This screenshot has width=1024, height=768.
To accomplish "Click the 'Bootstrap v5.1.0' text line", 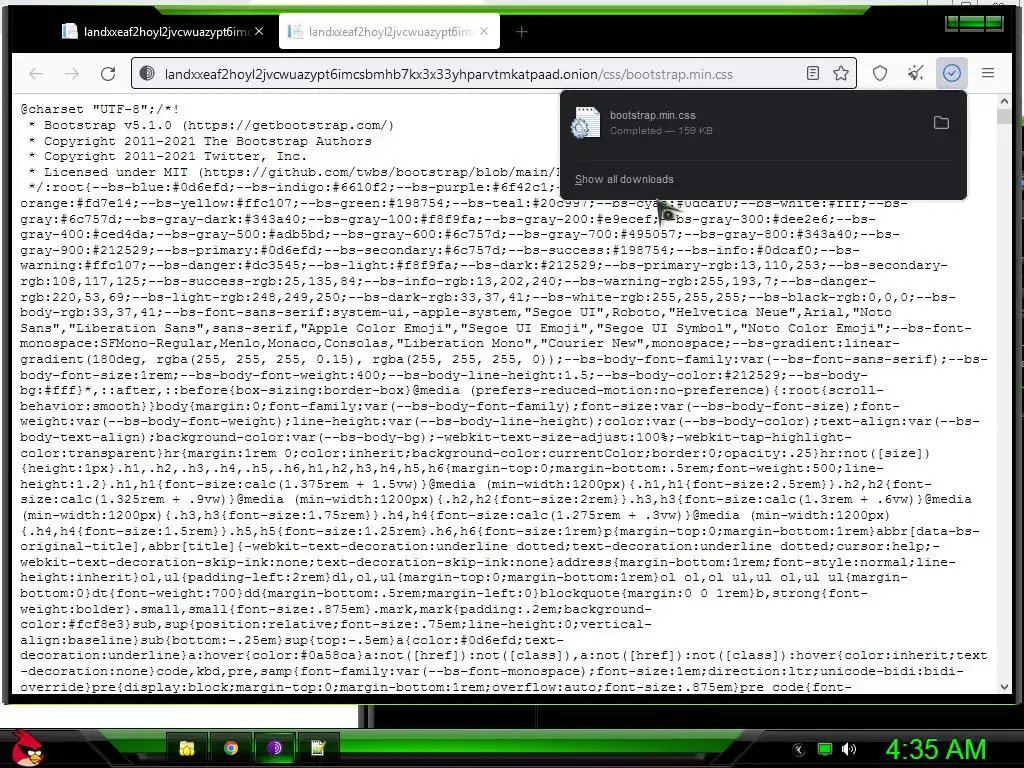I will (x=212, y=125).
